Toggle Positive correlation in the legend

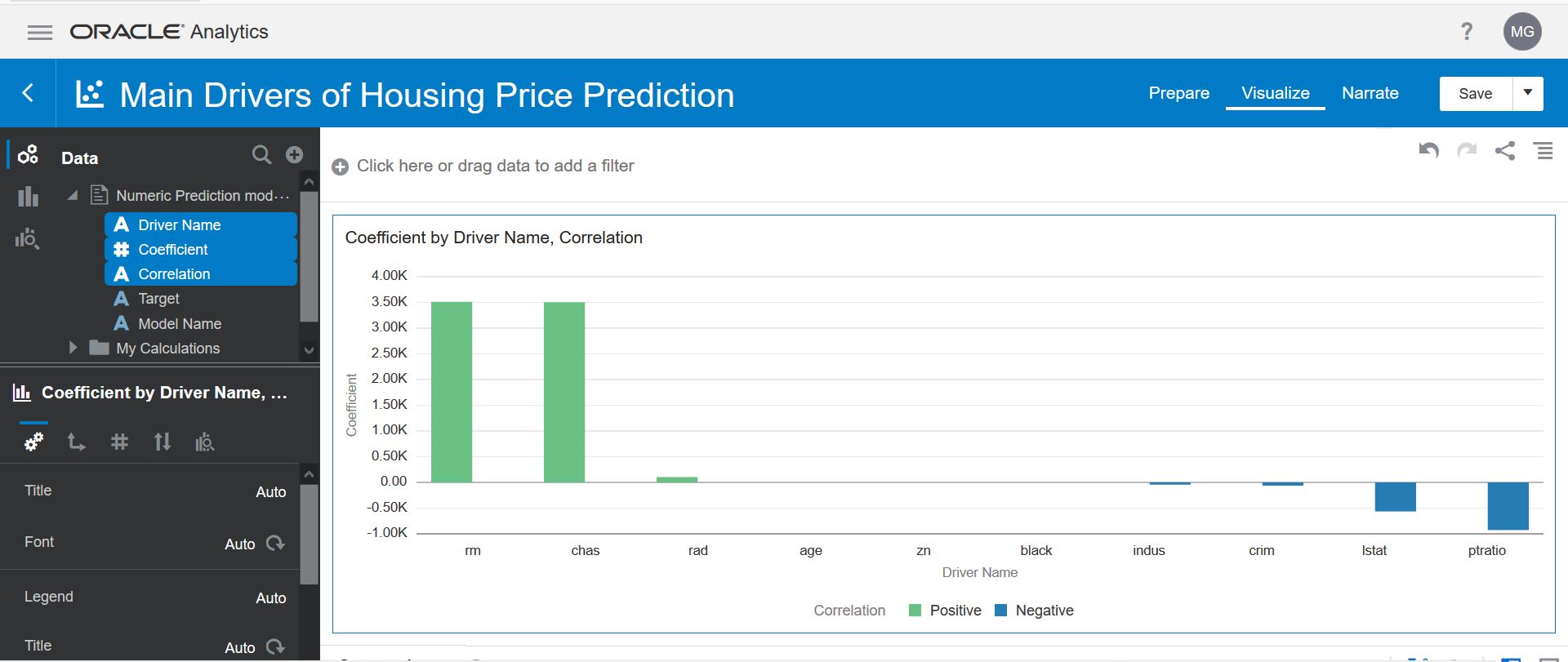944,610
